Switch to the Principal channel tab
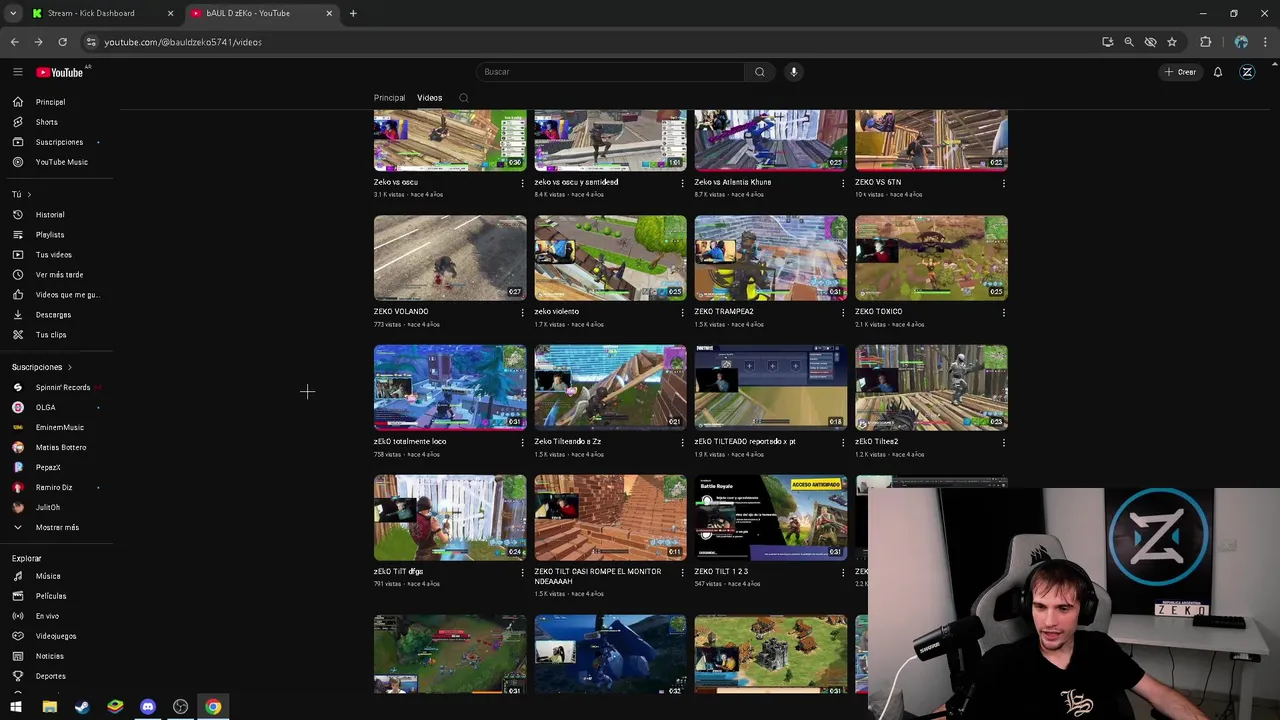The height and width of the screenshot is (720, 1280). pos(389,98)
